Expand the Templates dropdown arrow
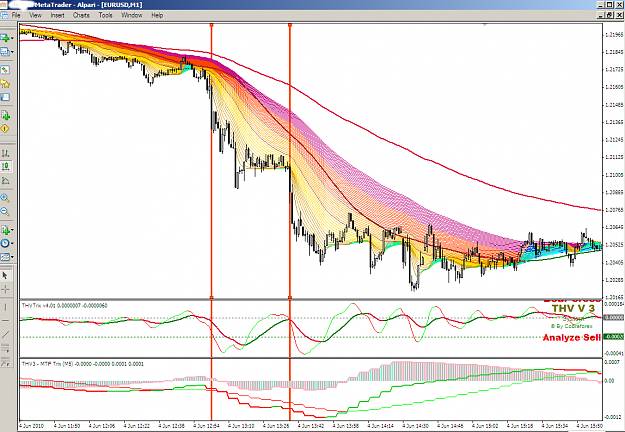The image size is (625, 432). [12, 257]
